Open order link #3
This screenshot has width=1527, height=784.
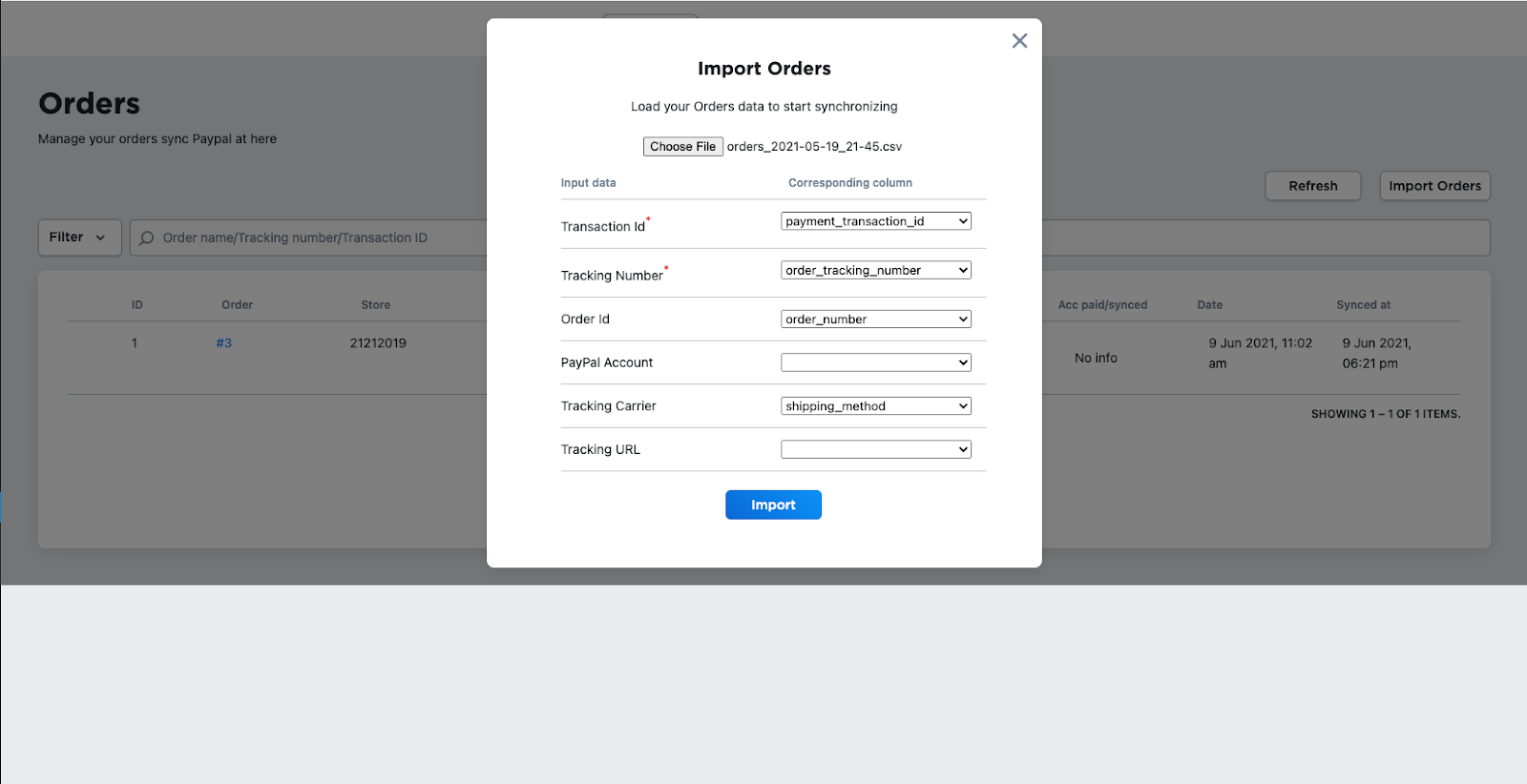pyautogui.click(x=223, y=343)
